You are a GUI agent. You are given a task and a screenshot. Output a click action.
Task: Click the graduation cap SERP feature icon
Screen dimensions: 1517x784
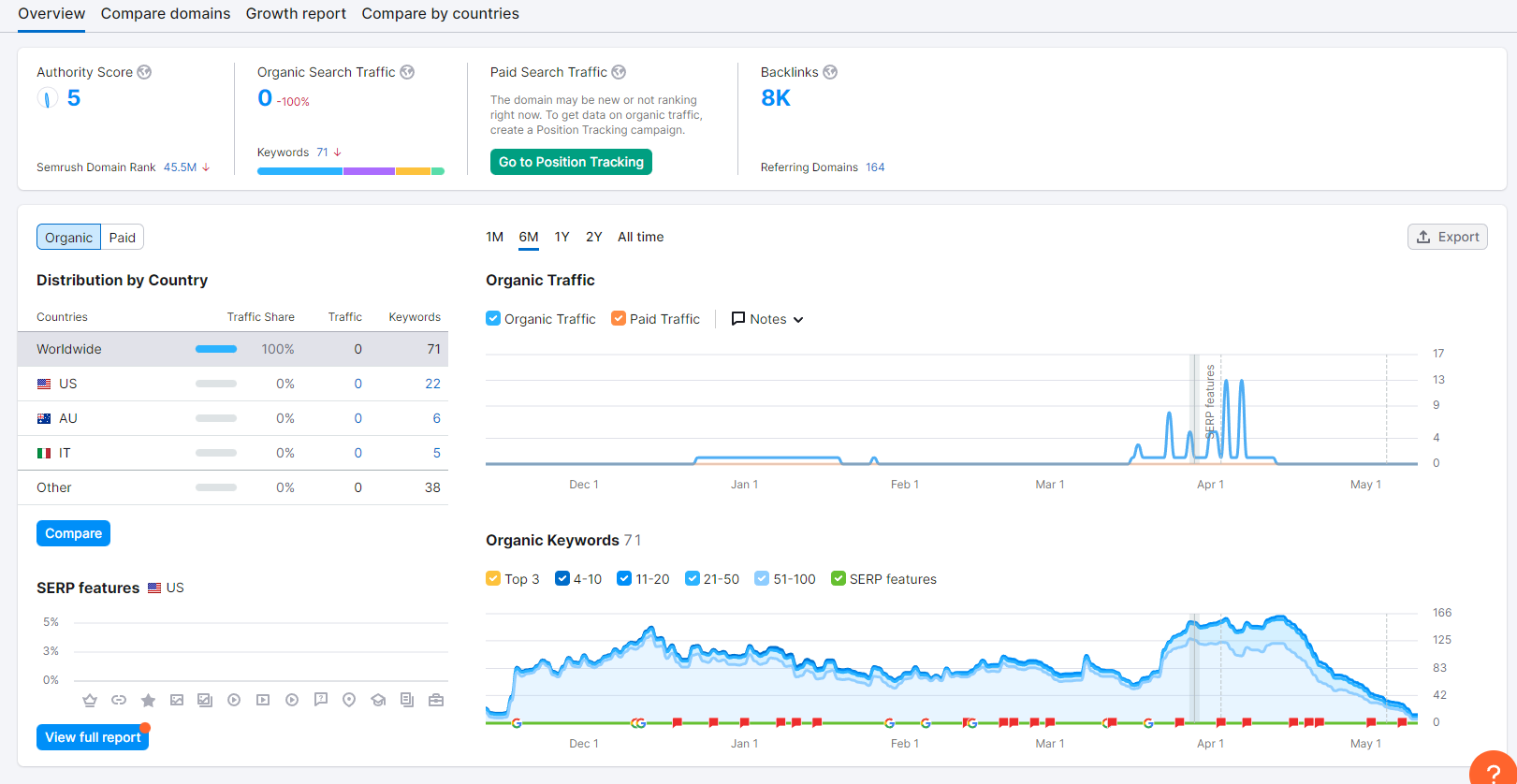click(x=378, y=700)
